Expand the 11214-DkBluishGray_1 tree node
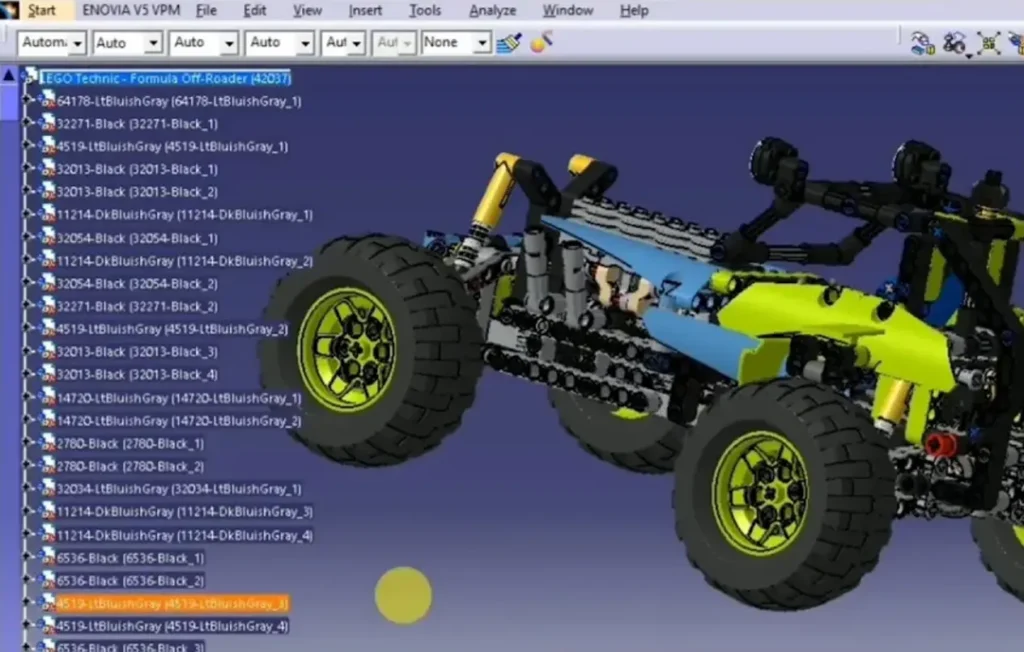This screenshot has width=1024, height=652. coord(29,214)
